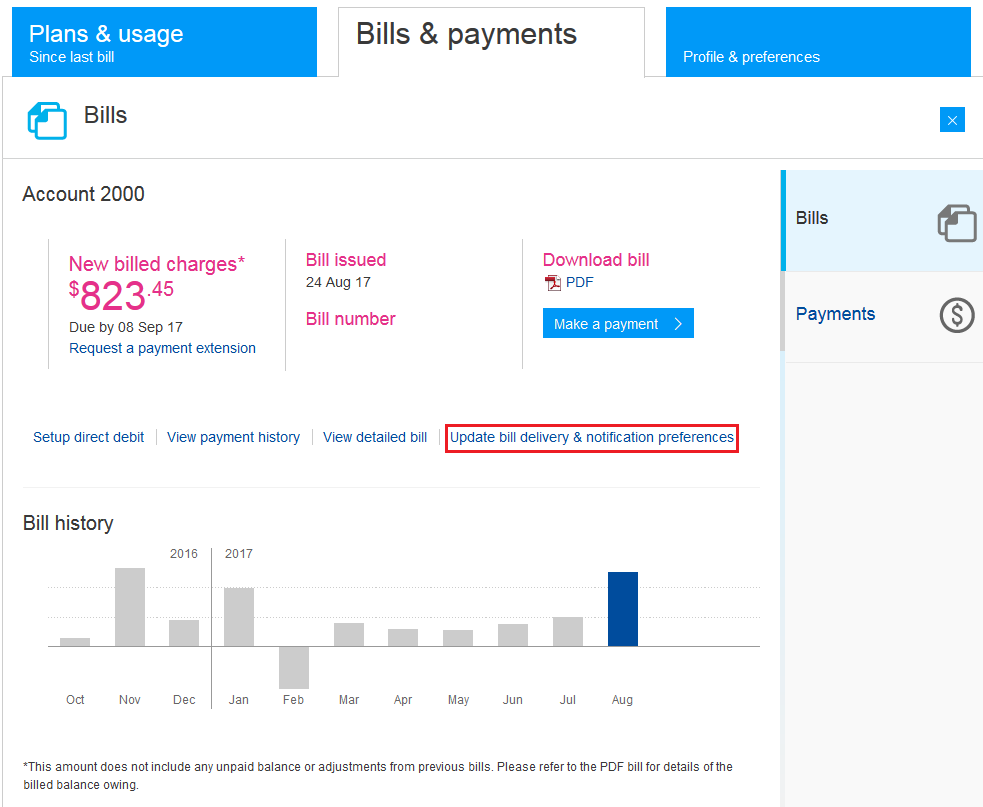Open the PDF bill via the PDF icon
Viewport: 983px width, 807px height.
pos(553,282)
